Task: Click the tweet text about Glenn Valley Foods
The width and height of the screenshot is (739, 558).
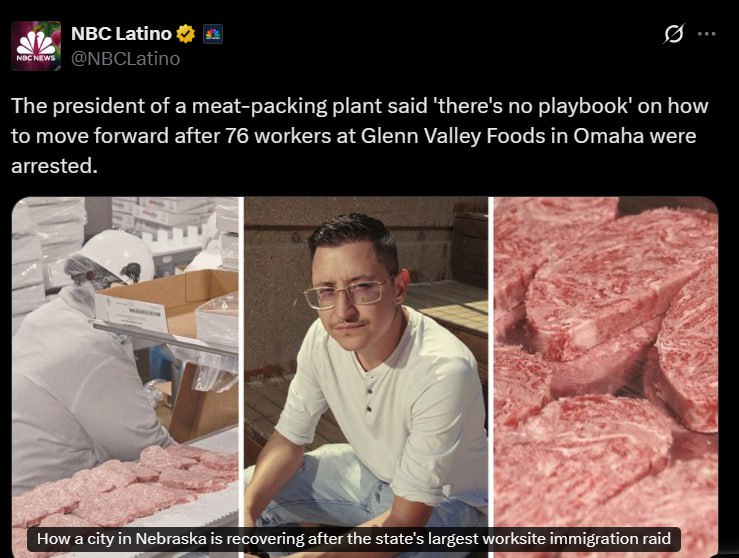Action: (360, 135)
